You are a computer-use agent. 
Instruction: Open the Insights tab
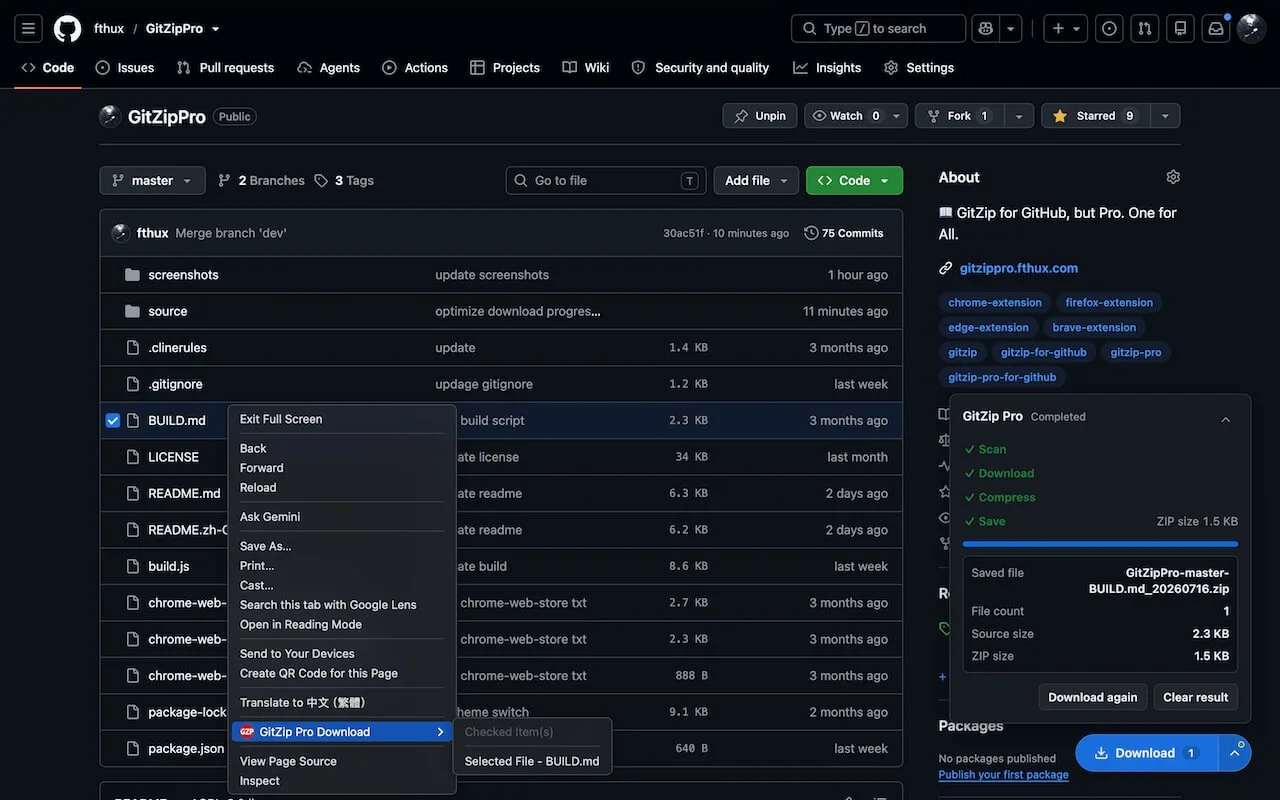click(x=827, y=68)
